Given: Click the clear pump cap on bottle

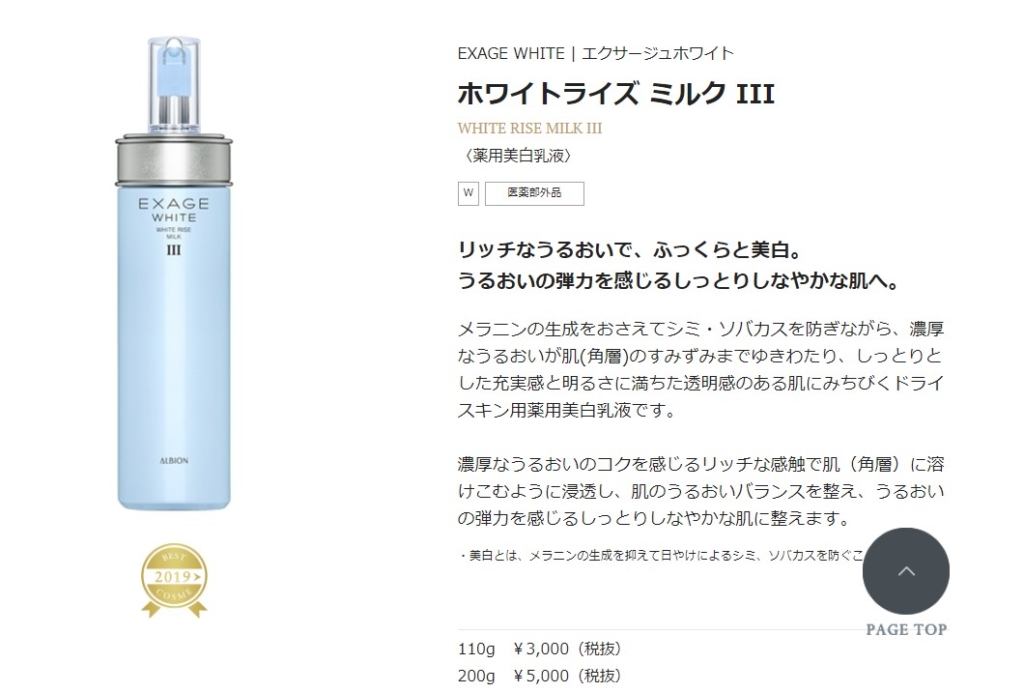Looking at the screenshot, I should (174, 86).
